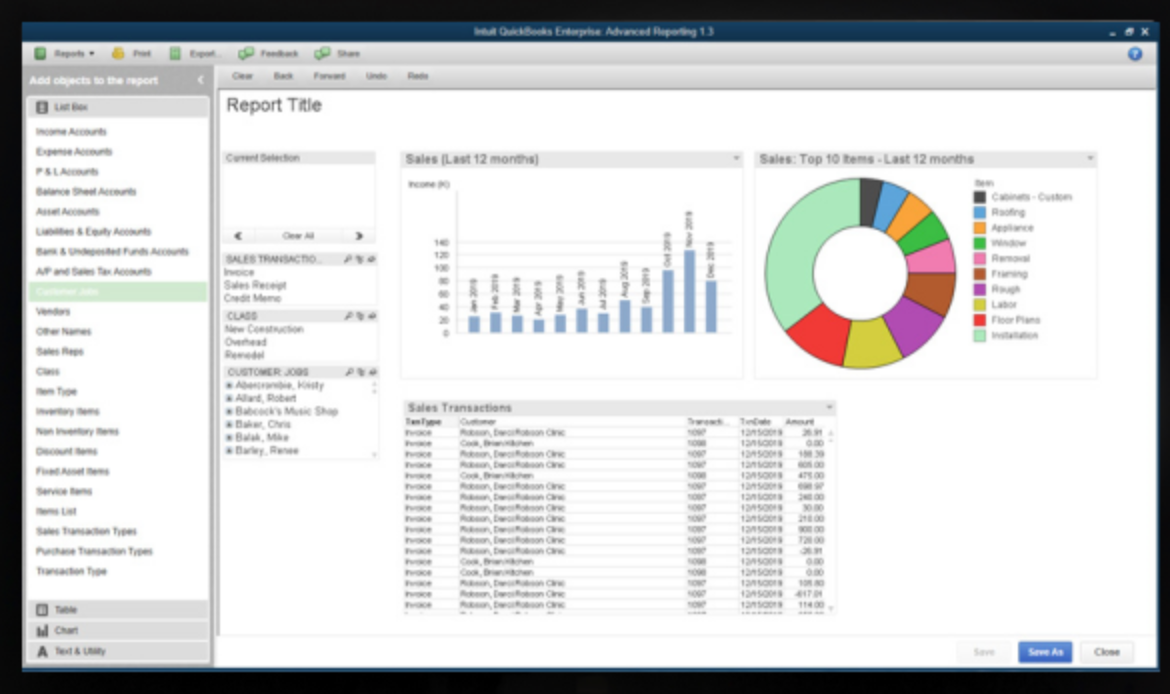Click search icon in Customer:Jobs header
This screenshot has height=694, width=1170.
(349, 372)
